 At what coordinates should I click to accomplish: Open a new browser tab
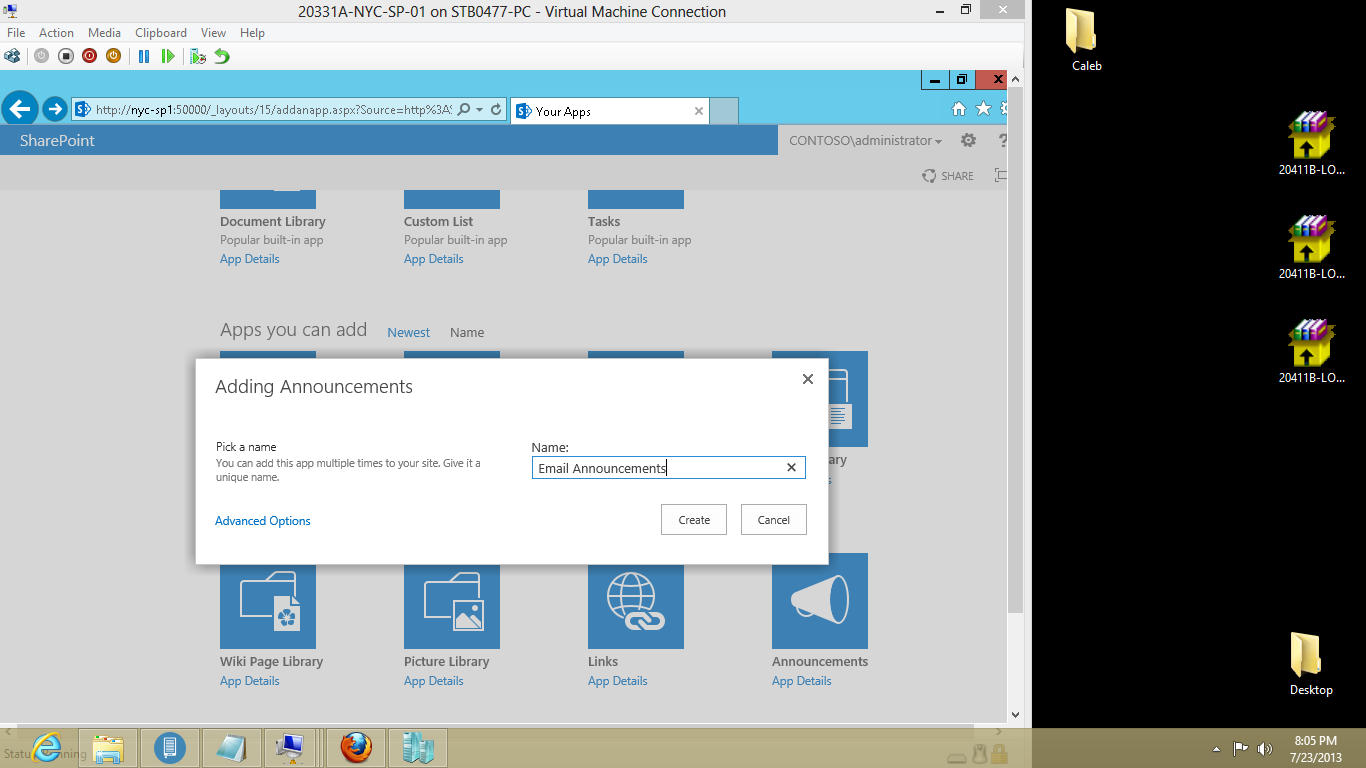724,111
